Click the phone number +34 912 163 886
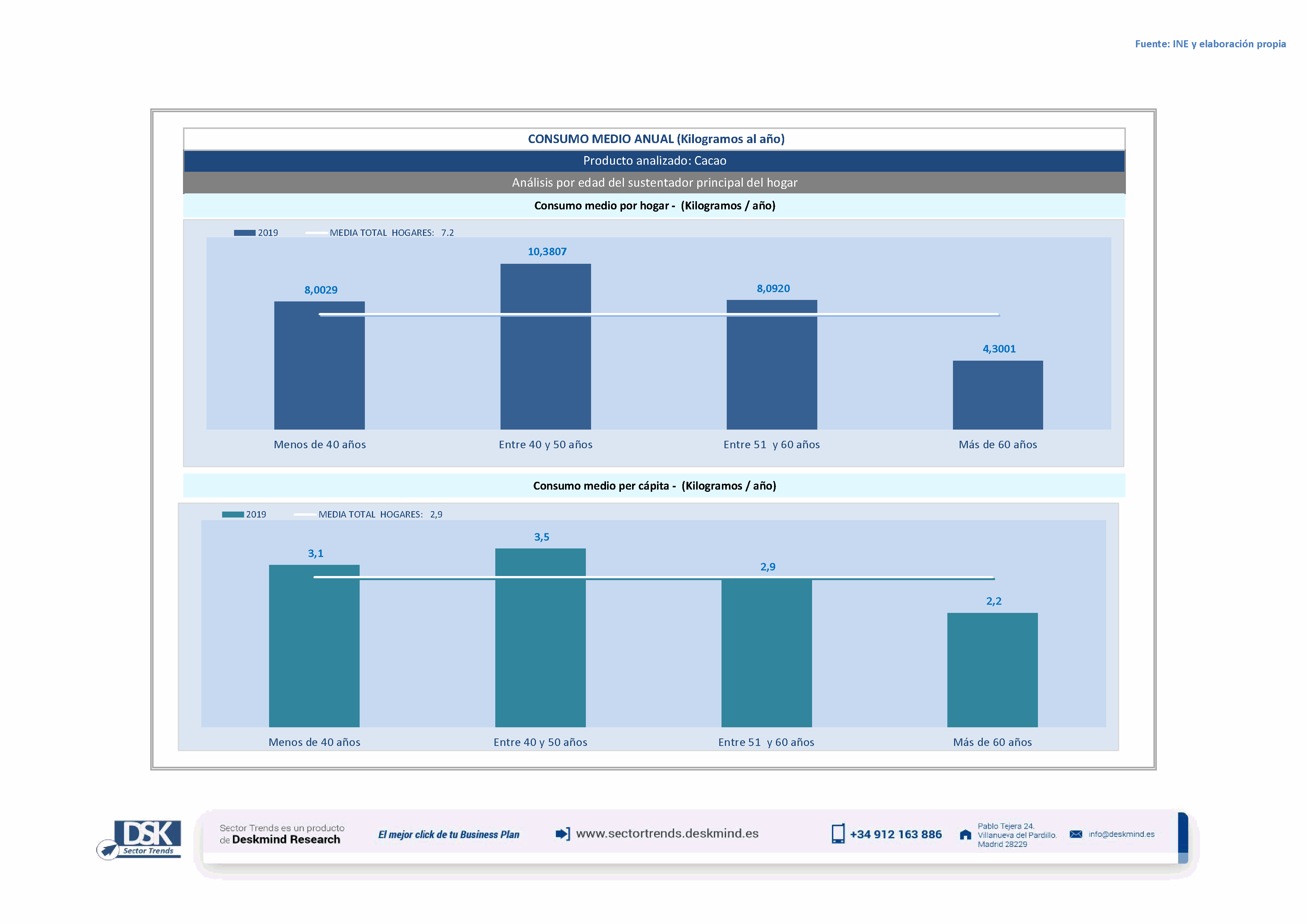 pos(896,835)
